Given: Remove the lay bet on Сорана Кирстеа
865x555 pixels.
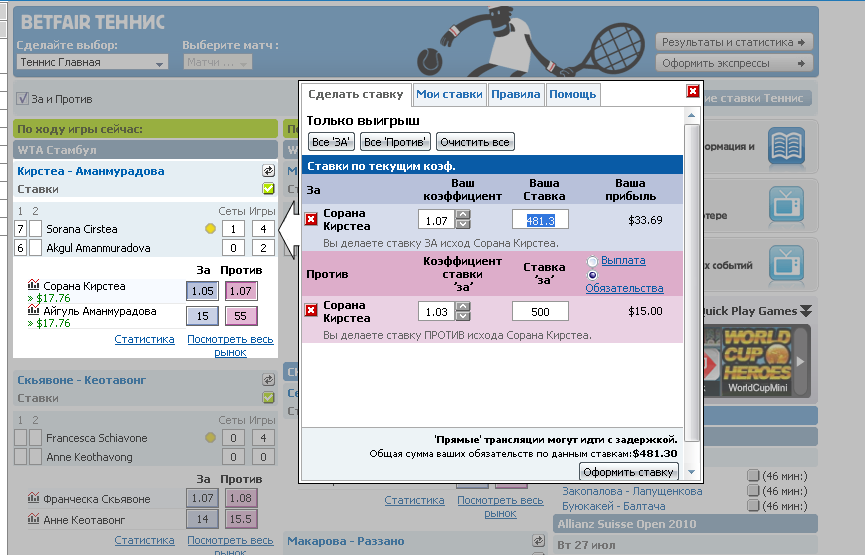Looking at the screenshot, I should click(x=311, y=311).
